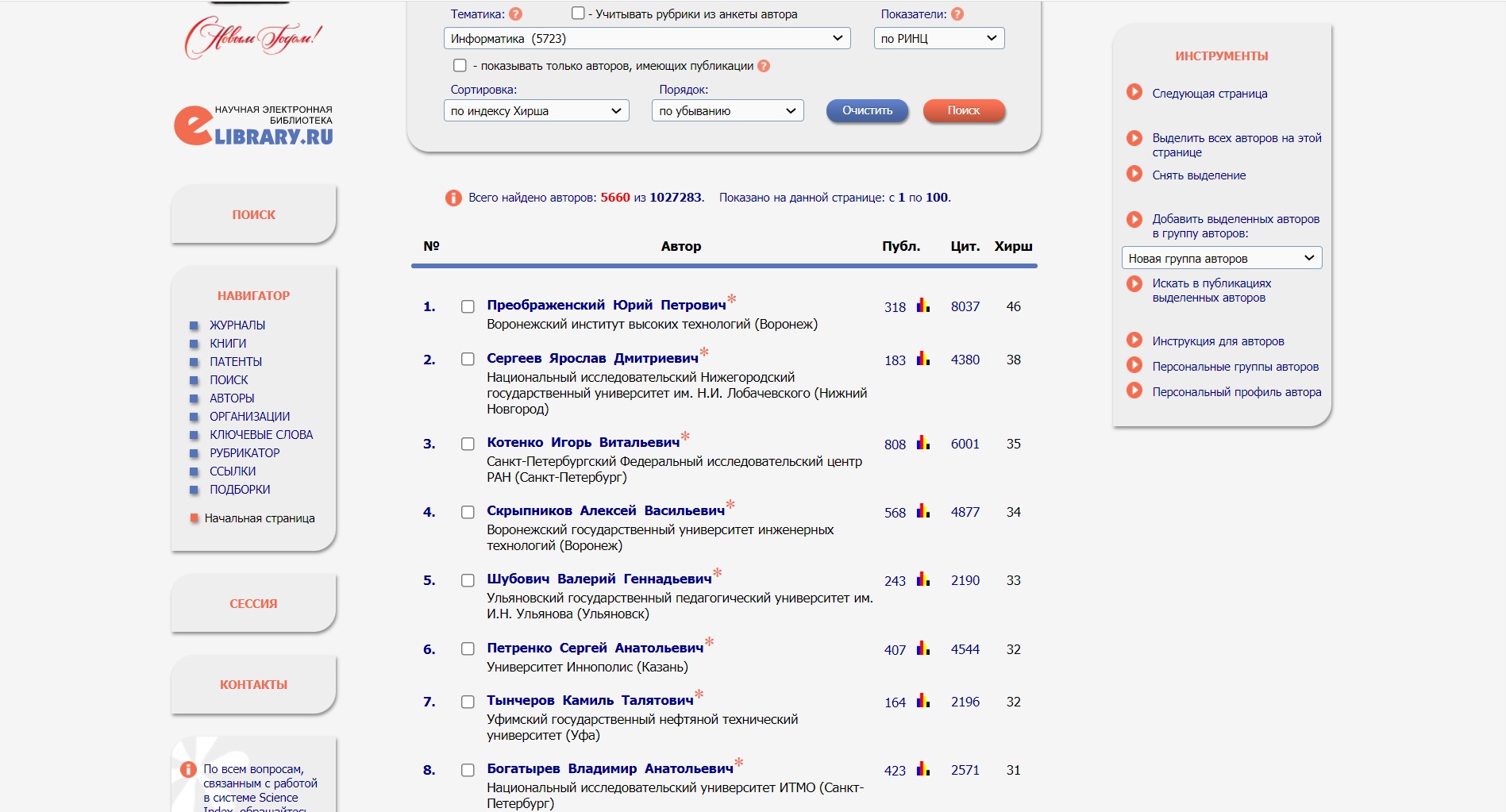1506x812 pixels.
Task: Open КЛЮЧЕВЫЕ СЛОВА in the navigator
Action: tap(261, 434)
